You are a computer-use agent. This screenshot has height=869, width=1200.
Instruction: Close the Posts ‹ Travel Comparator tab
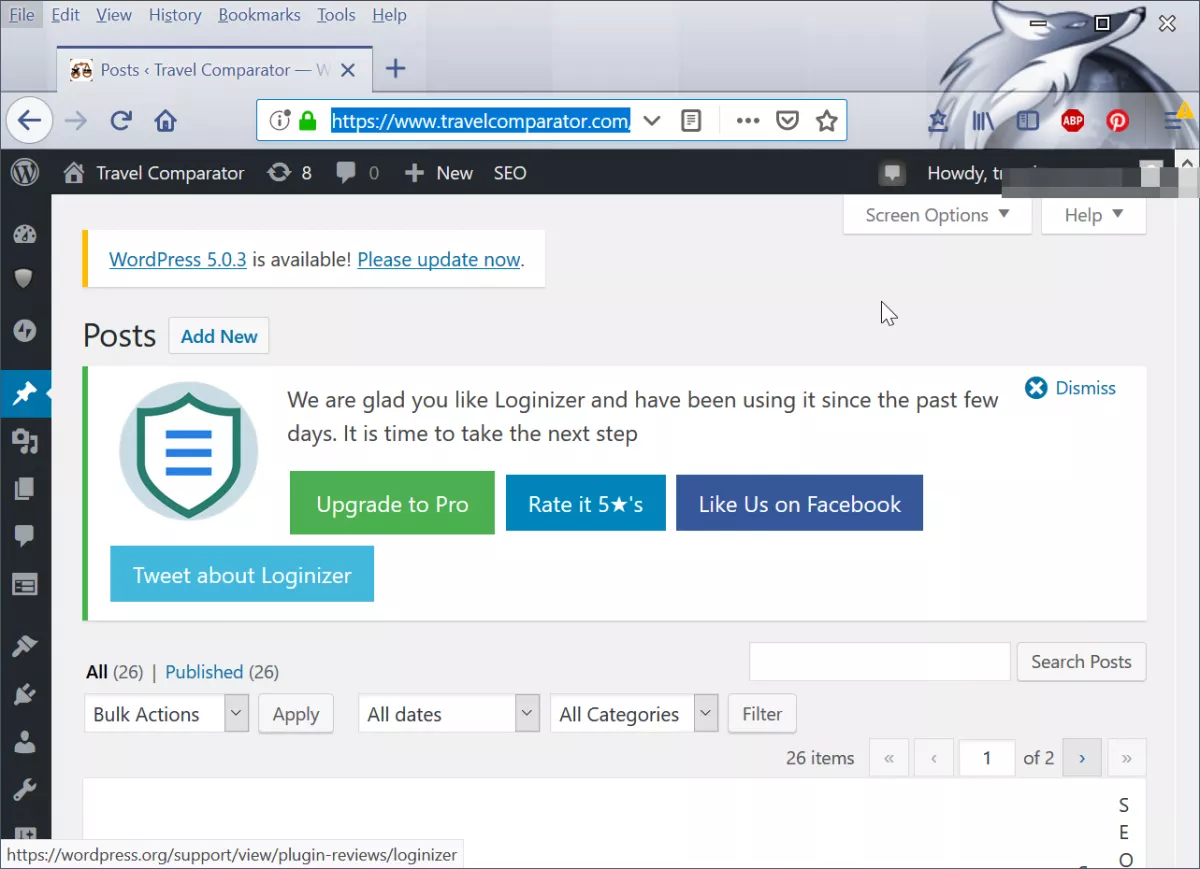coord(347,70)
